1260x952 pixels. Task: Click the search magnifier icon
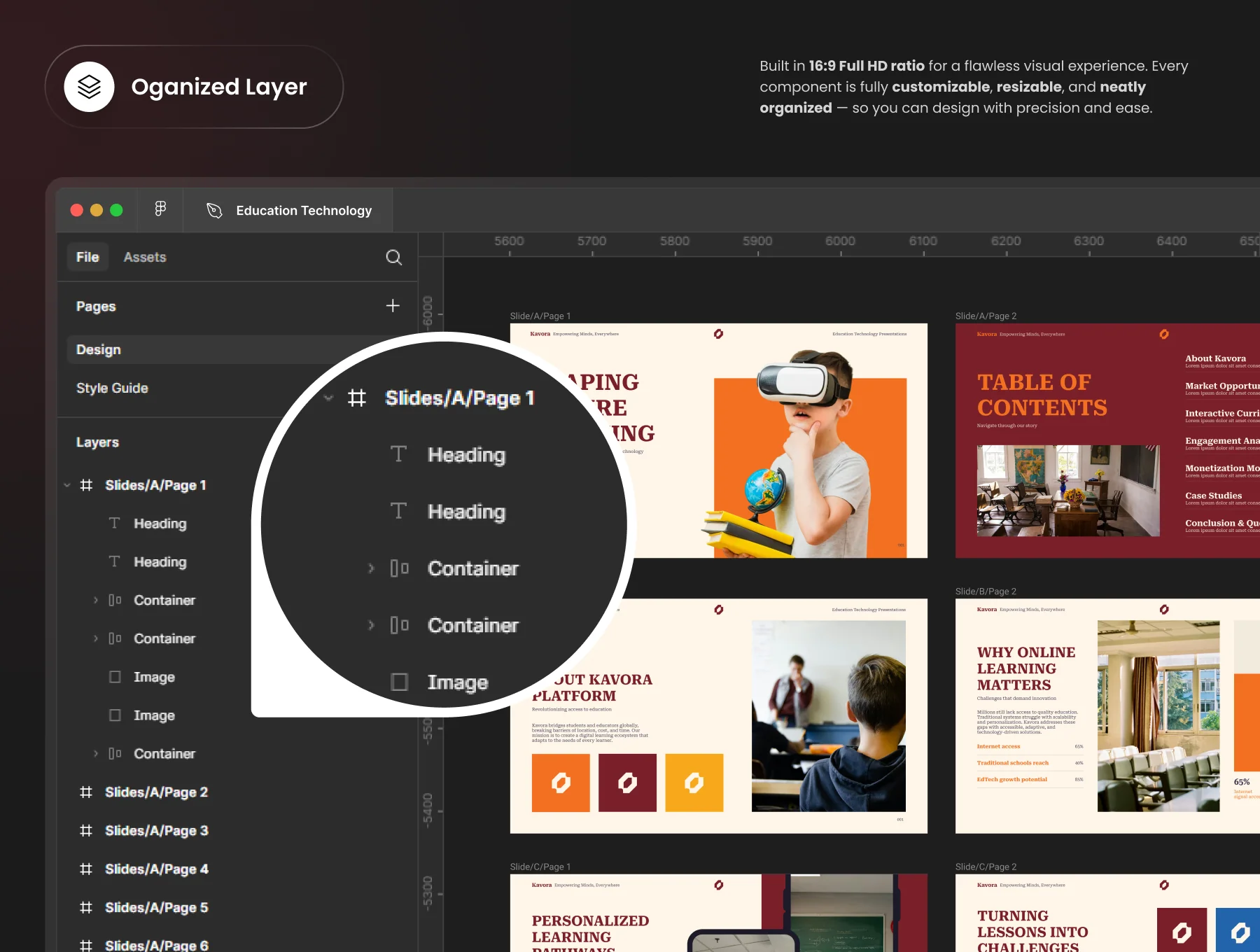[x=393, y=257]
